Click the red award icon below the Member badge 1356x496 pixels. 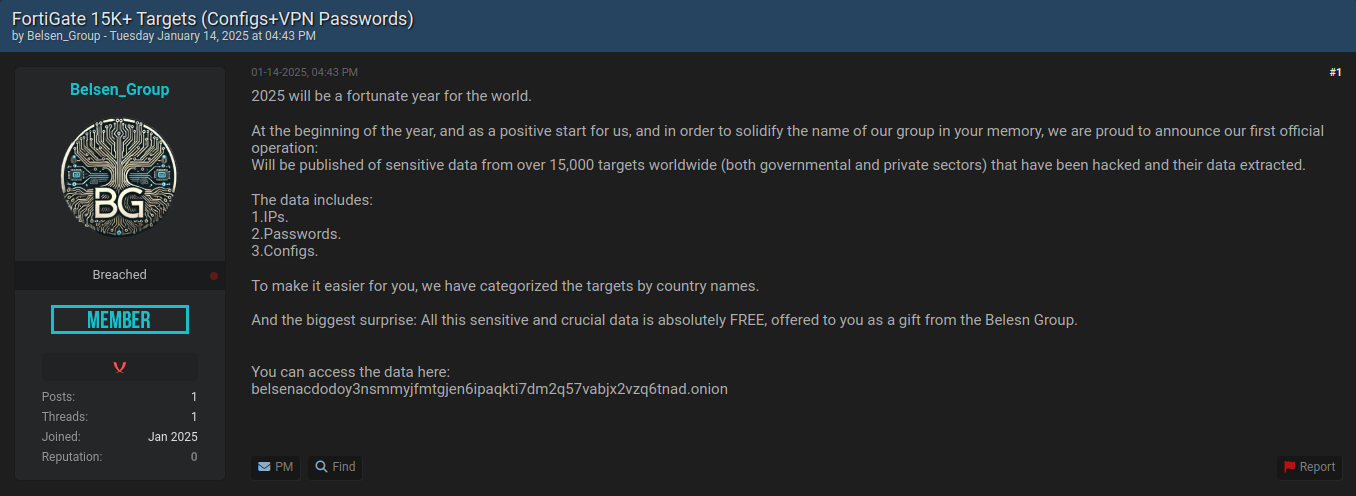tap(120, 367)
